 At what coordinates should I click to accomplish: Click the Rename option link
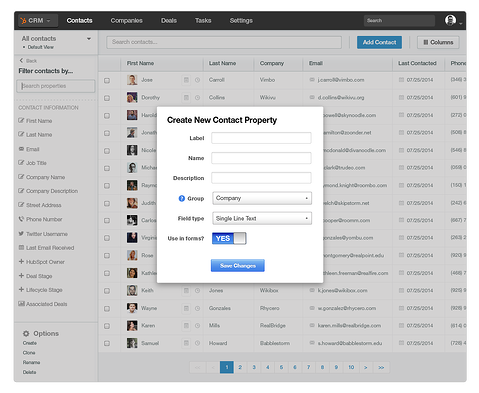coord(31,362)
